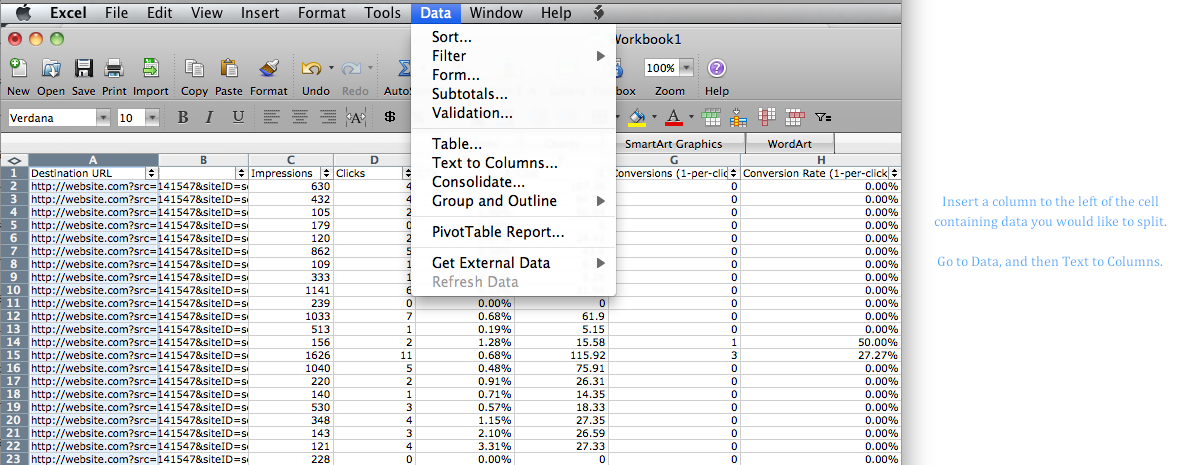This screenshot has height=465, width=1190.
Task: Click the select-all corner button
Action: click(x=14, y=160)
